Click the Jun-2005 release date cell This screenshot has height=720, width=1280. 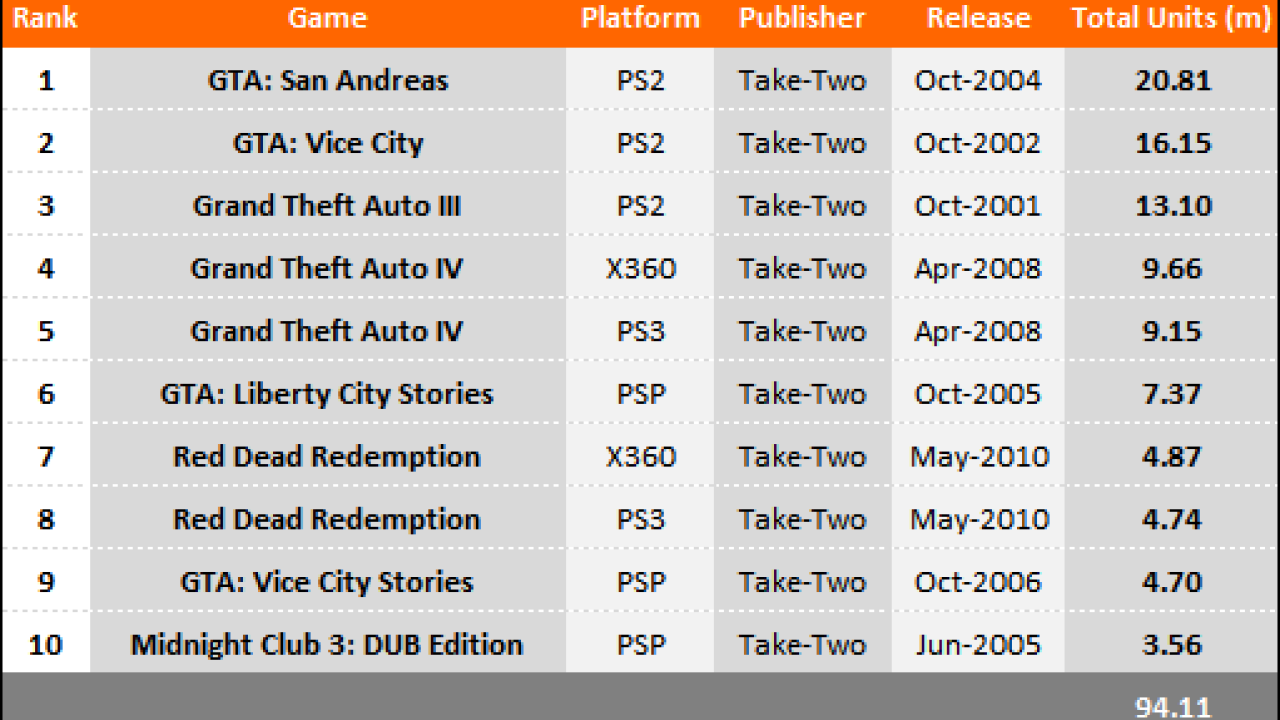click(x=977, y=645)
